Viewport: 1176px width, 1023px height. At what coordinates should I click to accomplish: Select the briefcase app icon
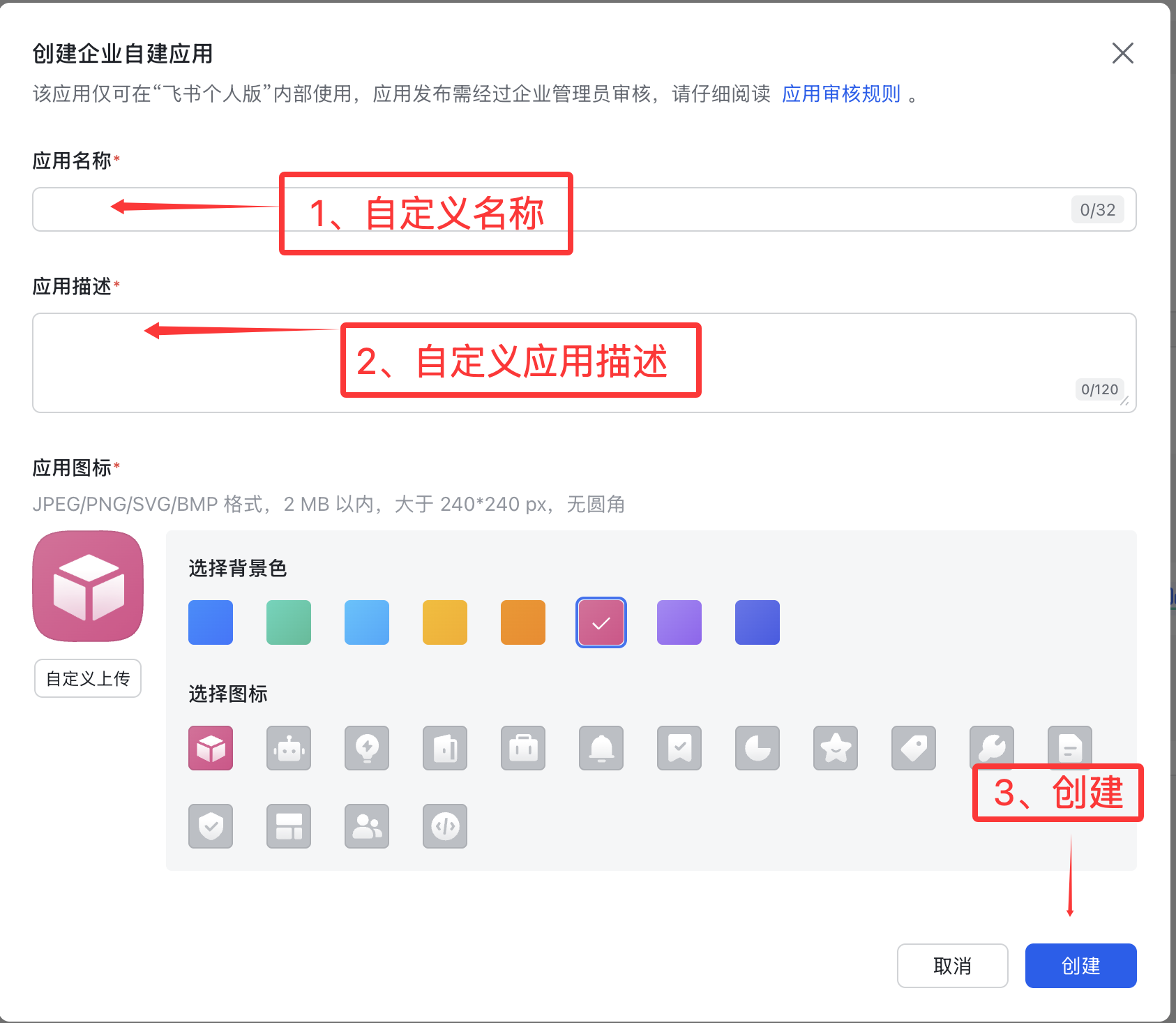(522, 748)
